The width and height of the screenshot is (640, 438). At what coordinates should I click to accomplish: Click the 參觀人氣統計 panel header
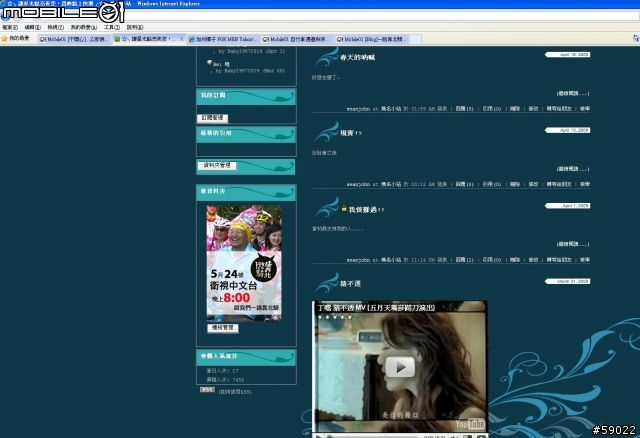click(x=246, y=357)
